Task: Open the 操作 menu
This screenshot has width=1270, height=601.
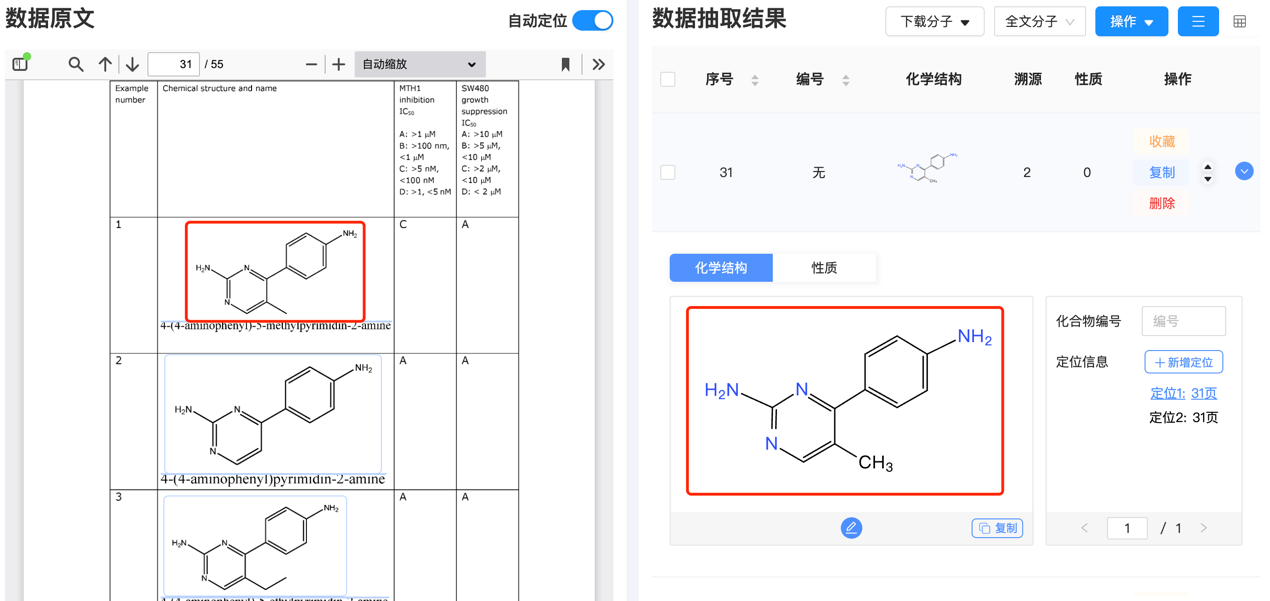Action: pos(1131,20)
